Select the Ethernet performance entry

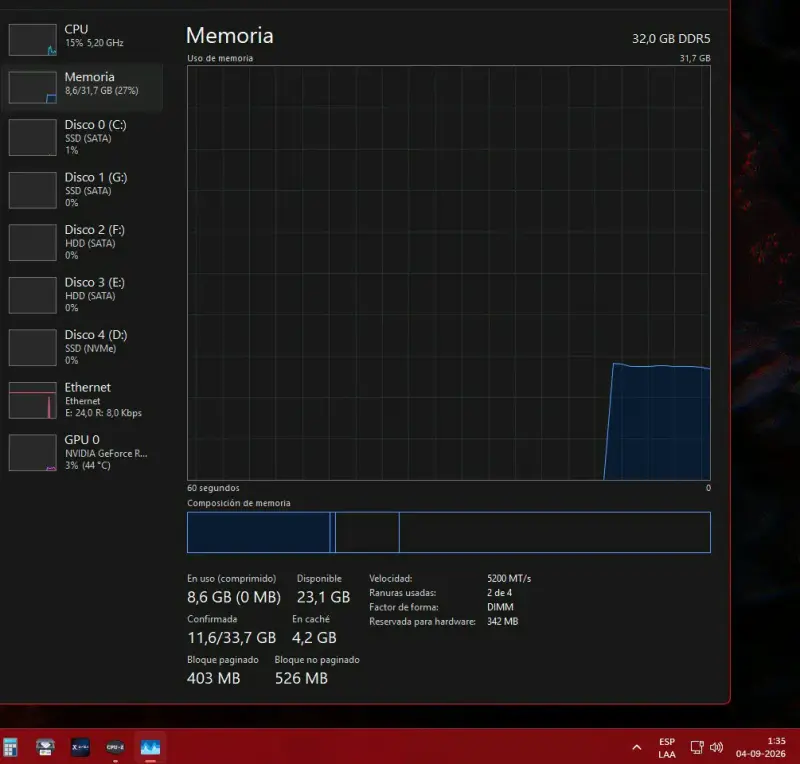[x=82, y=400]
